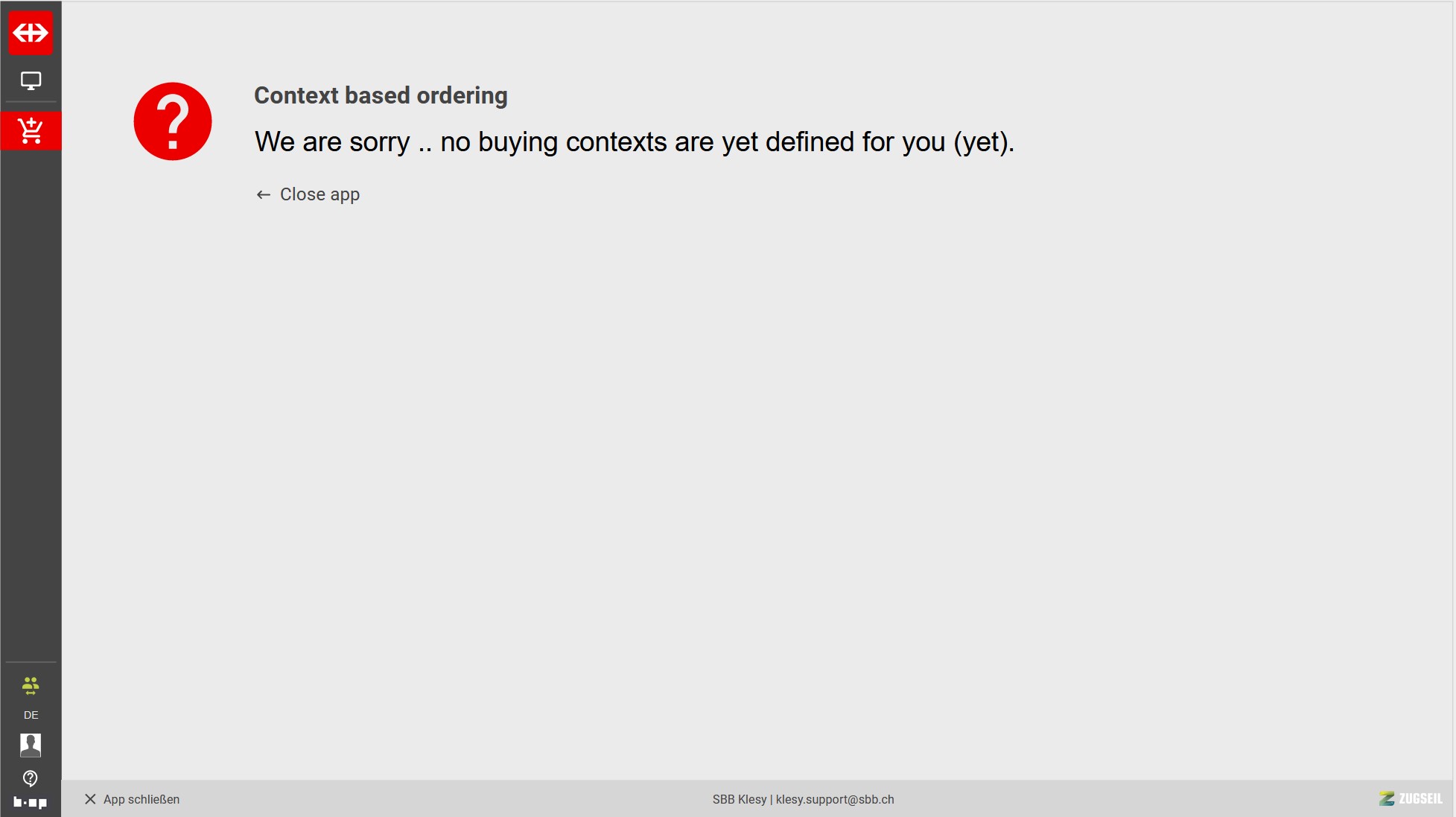Click the Context based ordering heading
This screenshot has width=1456, height=817.
(381, 95)
